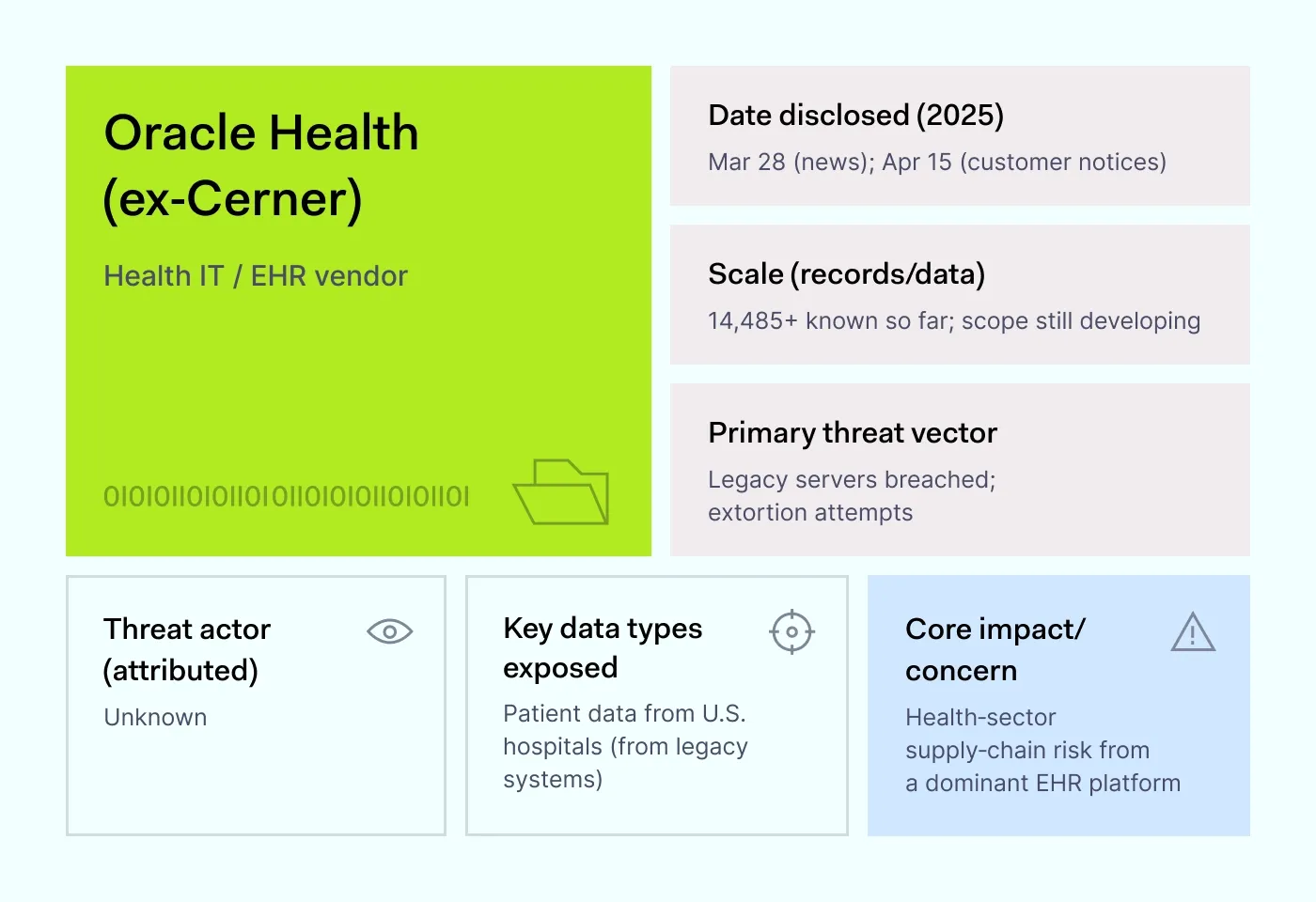
Task: Select the Key data types exposed heading
Action: point(603,647)
